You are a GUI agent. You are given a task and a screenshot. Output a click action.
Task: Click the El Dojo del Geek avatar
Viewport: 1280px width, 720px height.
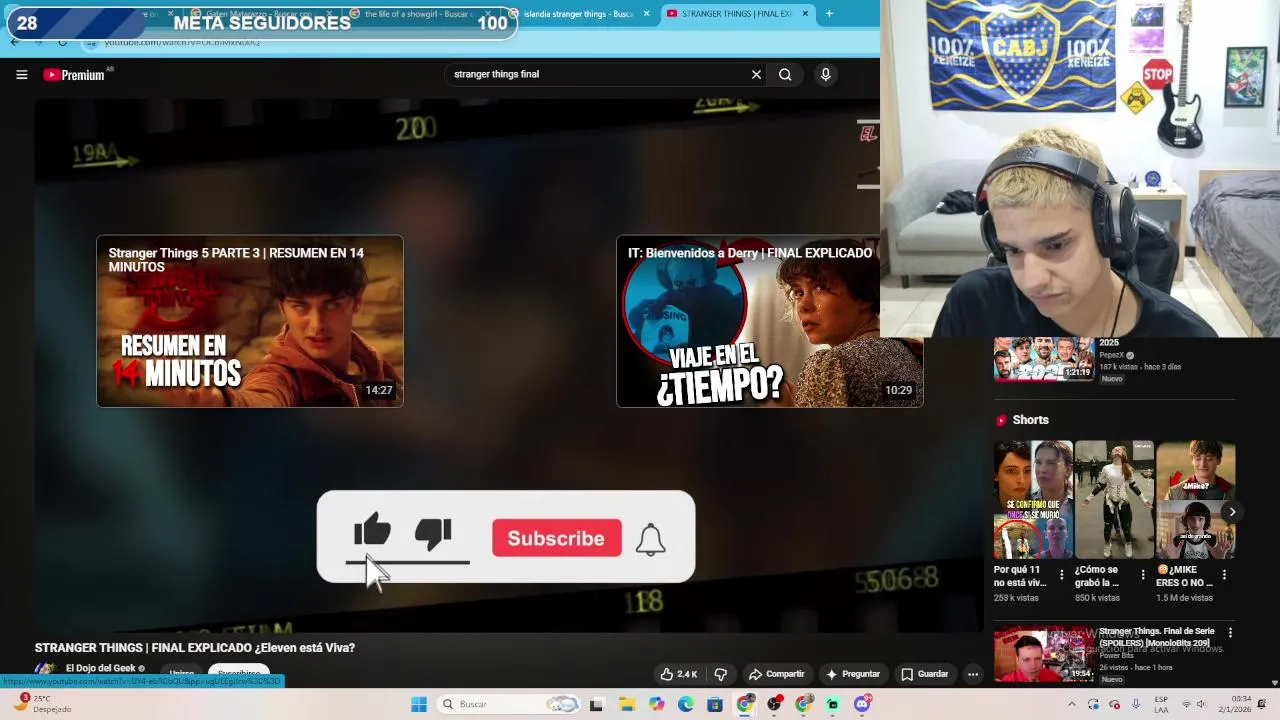[x=45, y=670]
